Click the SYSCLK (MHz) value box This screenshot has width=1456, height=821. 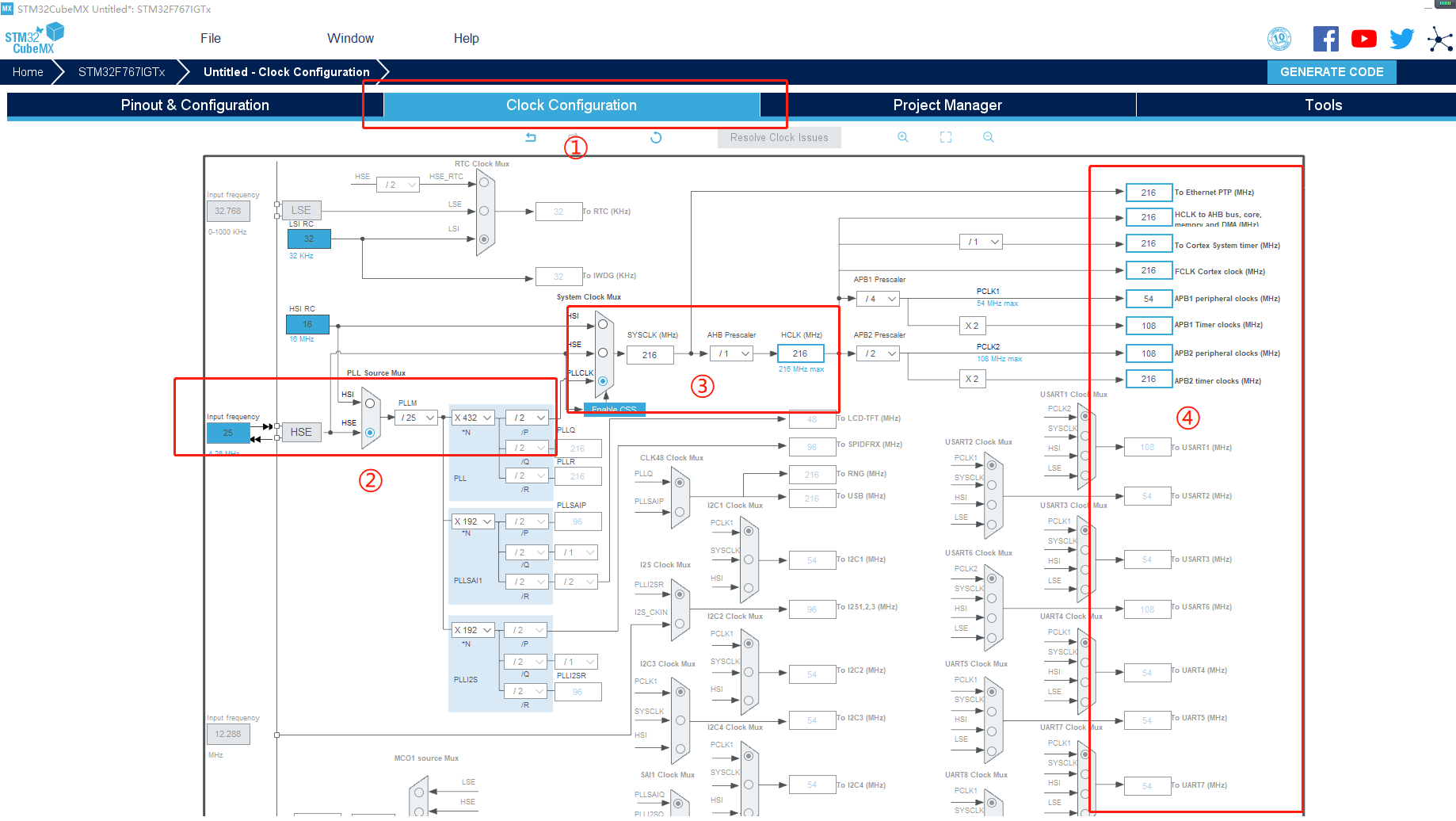click(650, 355)
